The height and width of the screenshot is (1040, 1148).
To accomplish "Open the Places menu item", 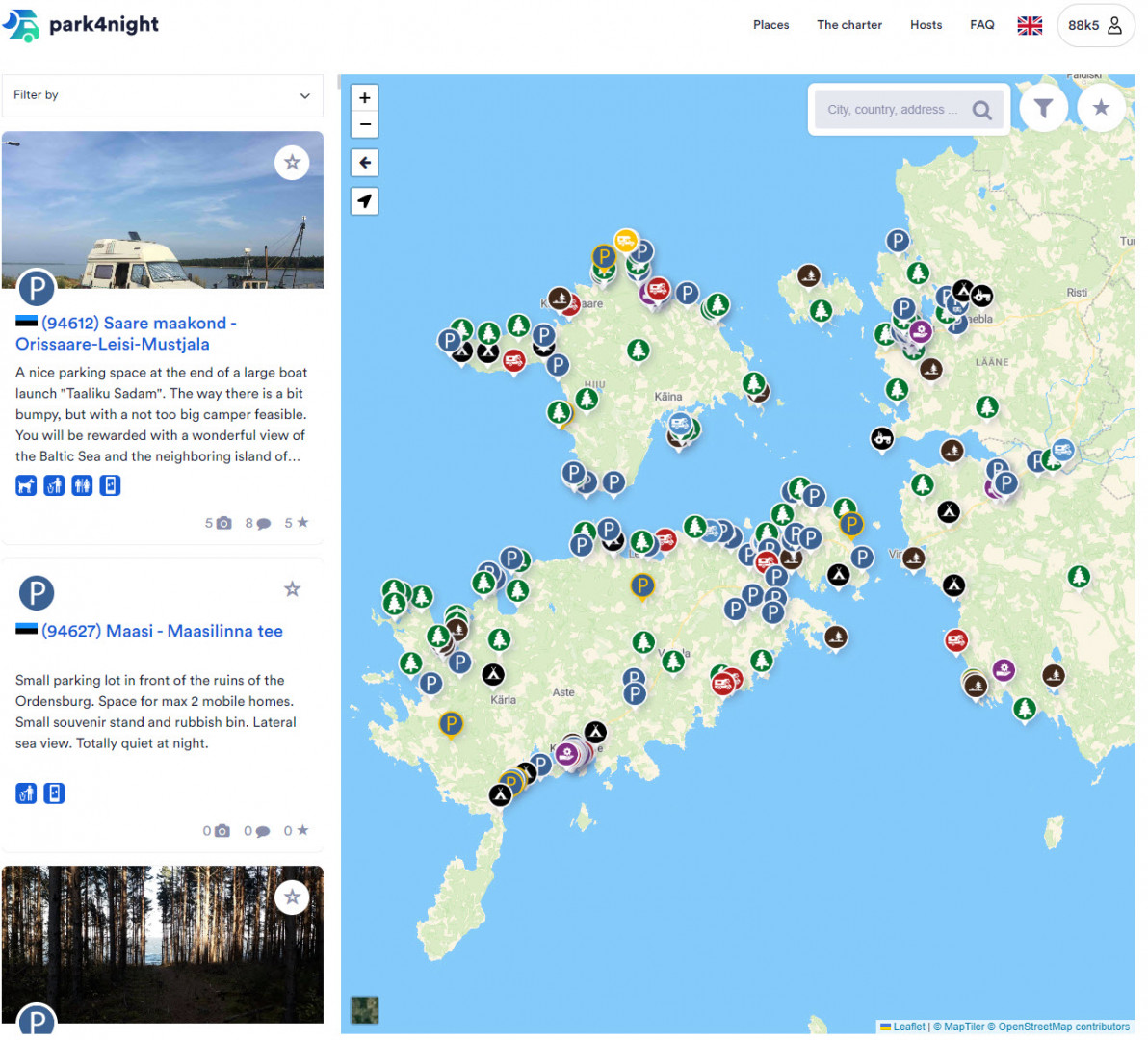I will tap(770, 25).
